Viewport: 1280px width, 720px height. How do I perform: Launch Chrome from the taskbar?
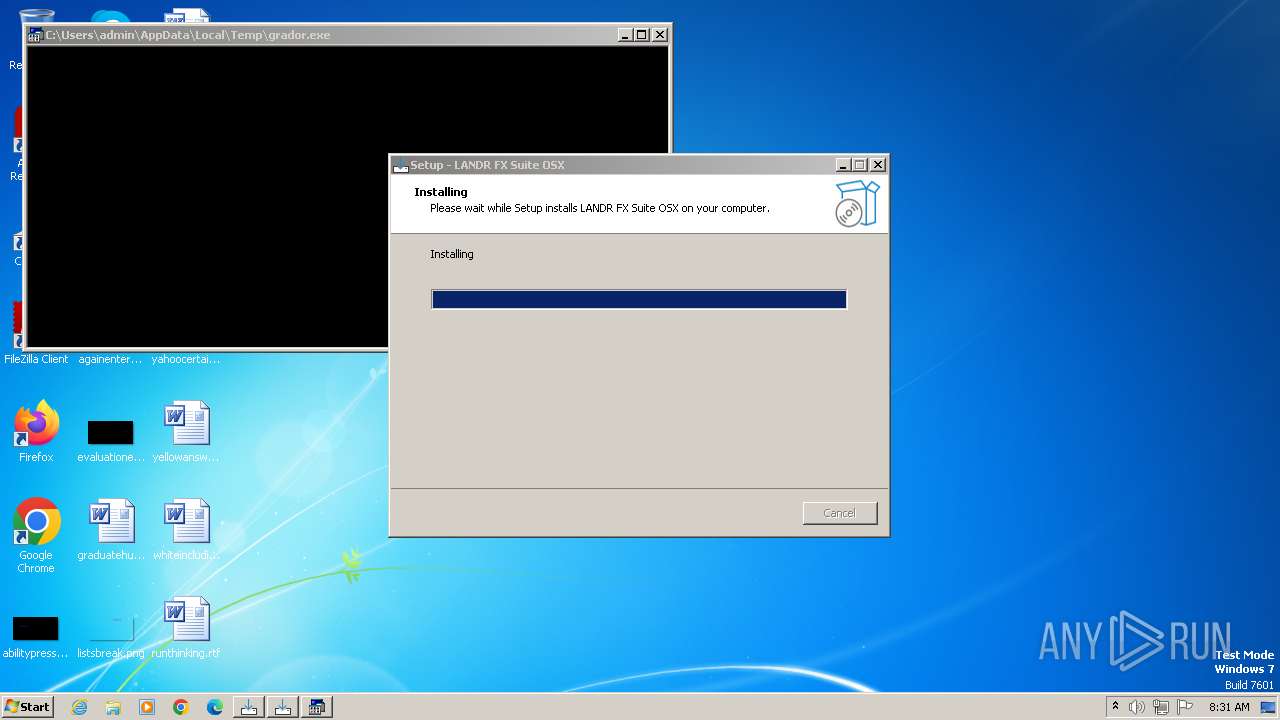tap(181, 707)
